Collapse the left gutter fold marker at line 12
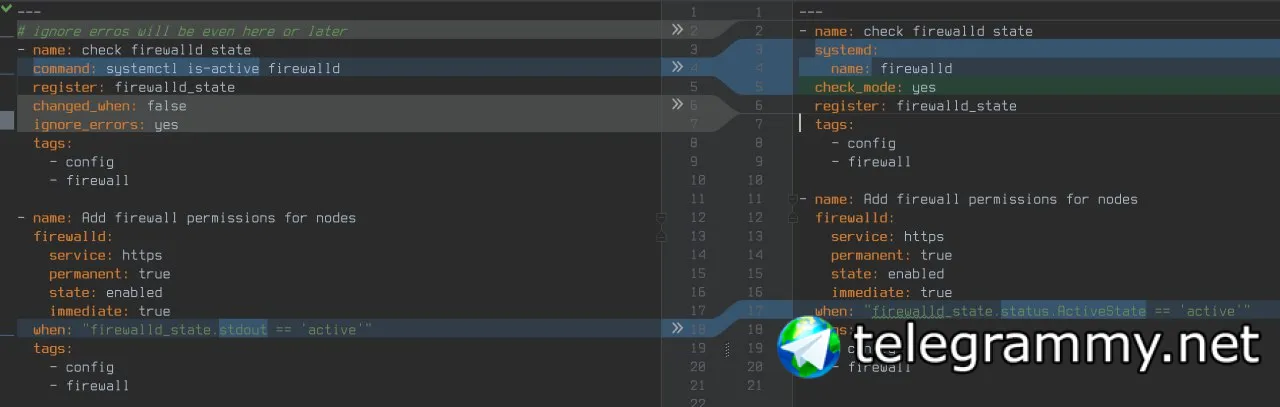The width and height of the screenshot is (1280, 407). 661,217
